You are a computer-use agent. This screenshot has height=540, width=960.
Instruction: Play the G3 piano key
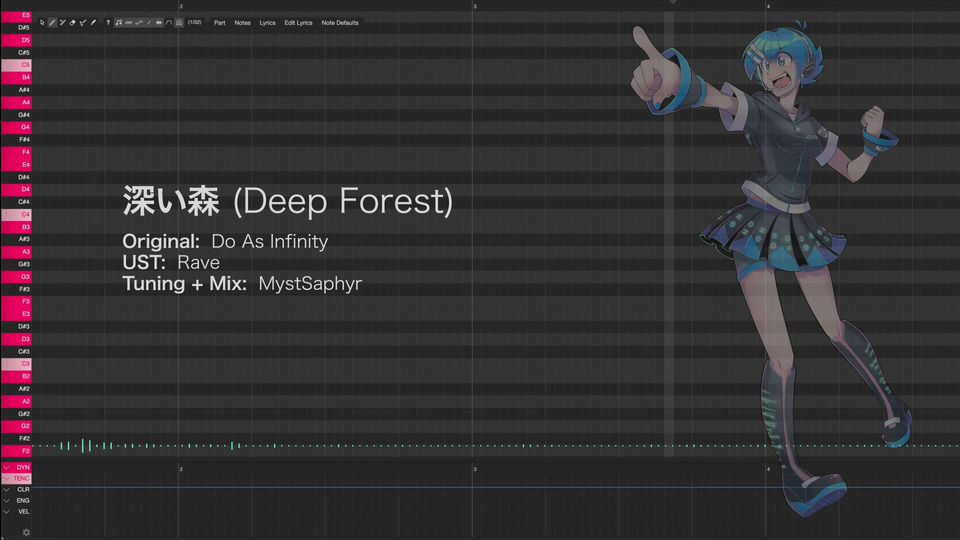pos(16,277)
